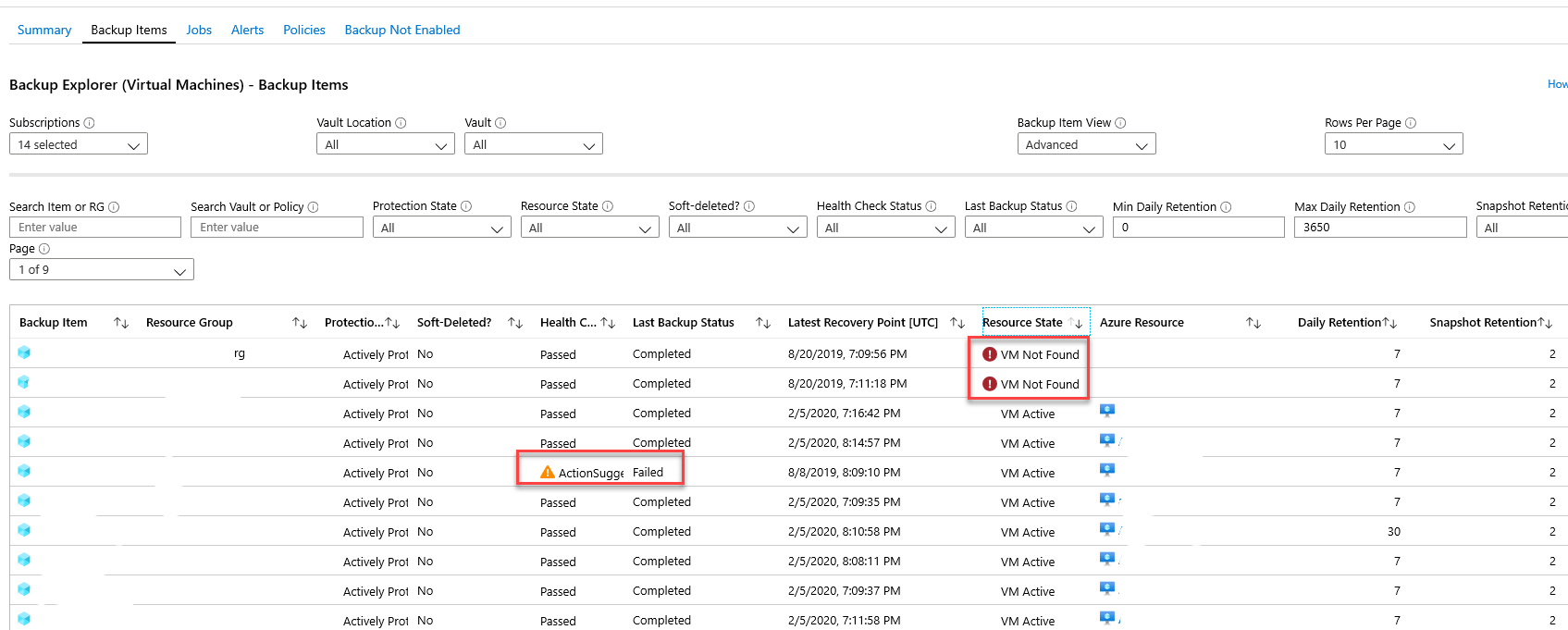Click the 'rg' resource group cell
1568x630 pixels.
click(x=240, y=353)
